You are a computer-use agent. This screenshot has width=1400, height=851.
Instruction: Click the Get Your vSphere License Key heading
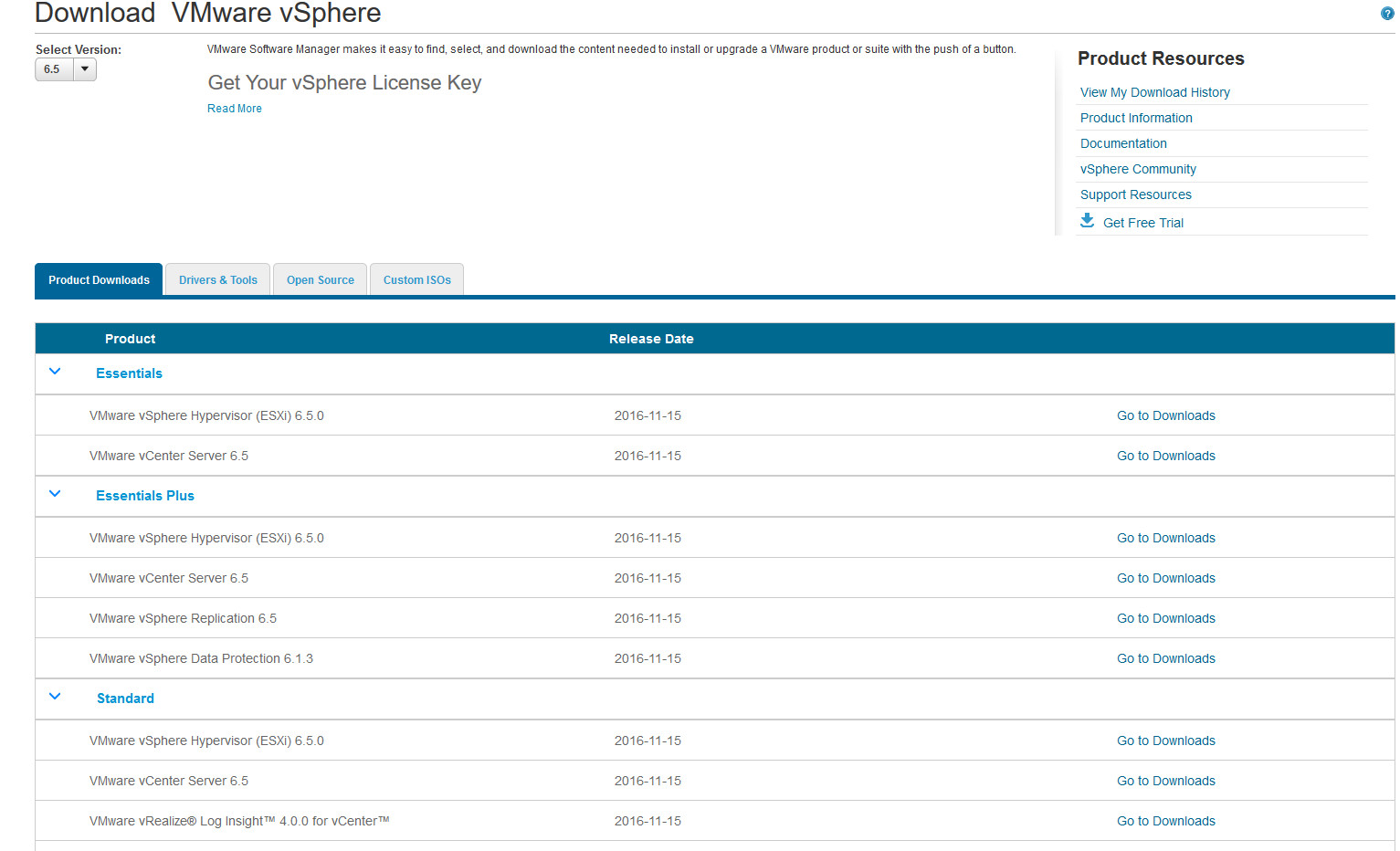click(344, 83)
